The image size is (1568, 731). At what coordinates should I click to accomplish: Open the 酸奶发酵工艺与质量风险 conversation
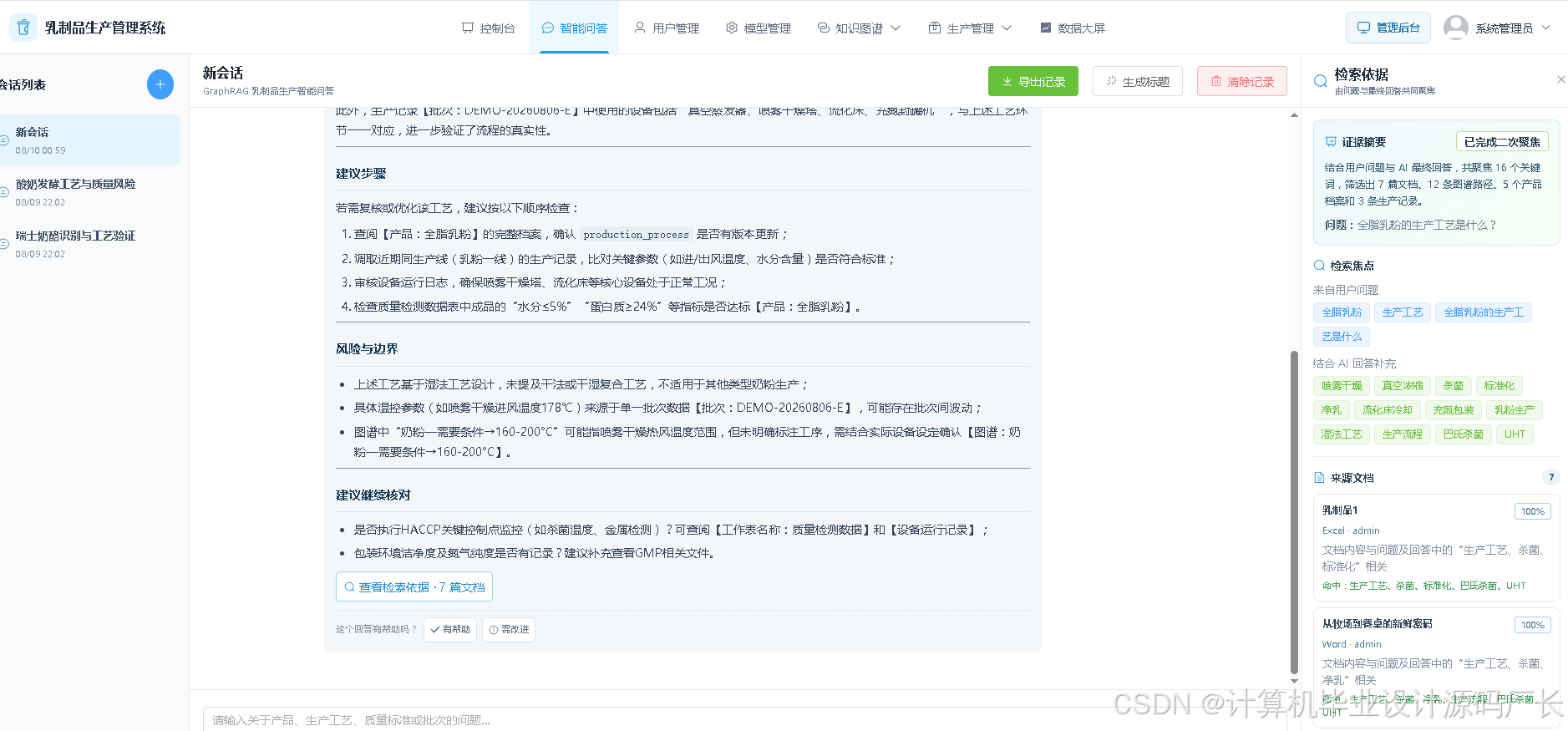pyautogui.click(x=89, y=192)
